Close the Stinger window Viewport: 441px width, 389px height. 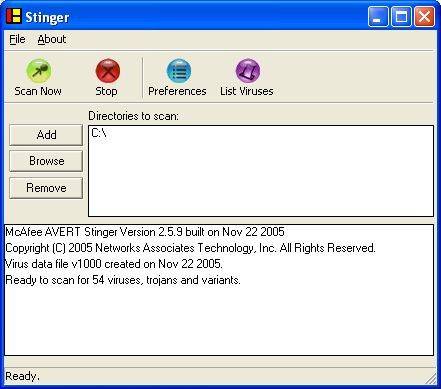click(x=424, y=17)
